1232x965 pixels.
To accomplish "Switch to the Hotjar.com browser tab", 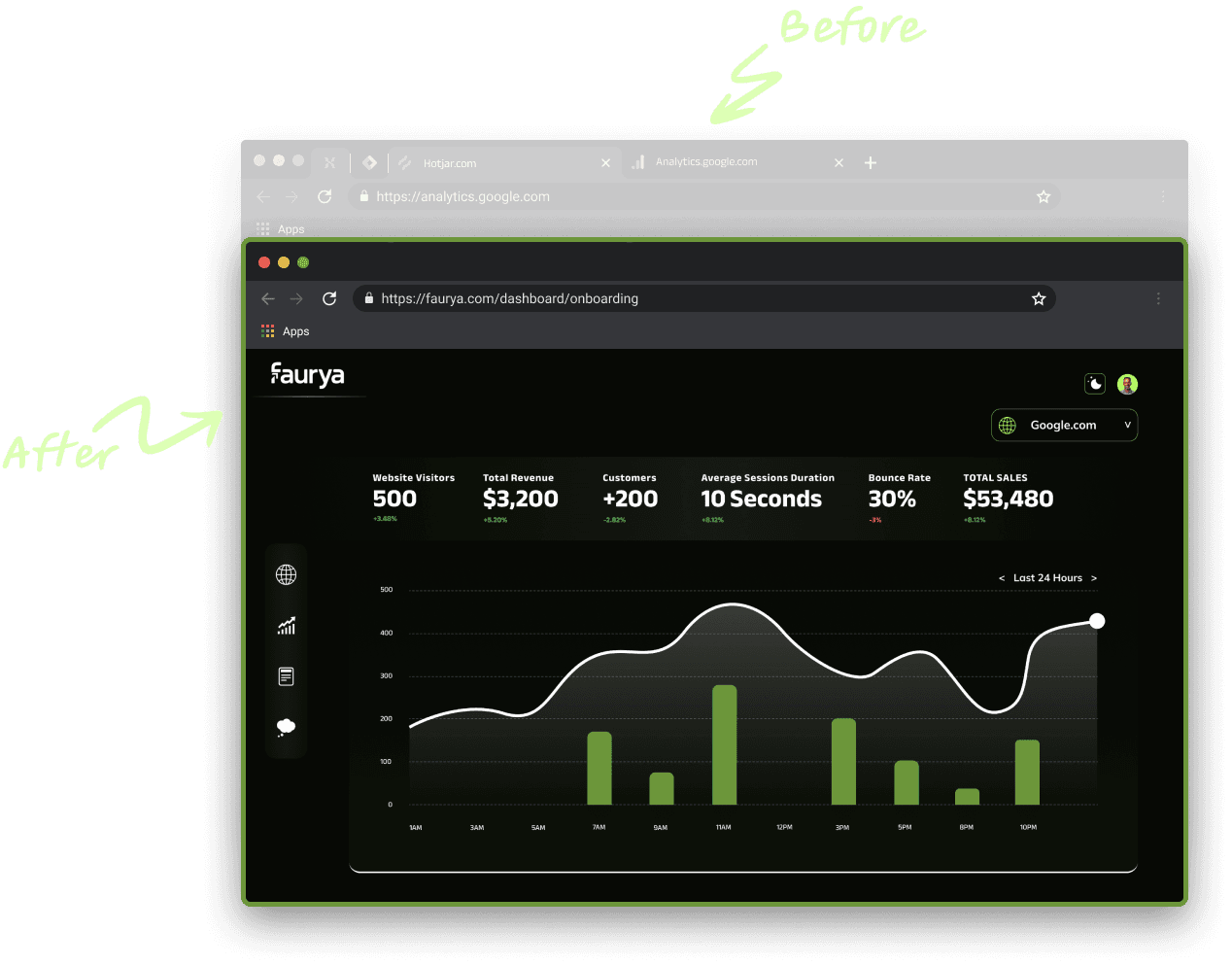I will (x=452, y=162).
